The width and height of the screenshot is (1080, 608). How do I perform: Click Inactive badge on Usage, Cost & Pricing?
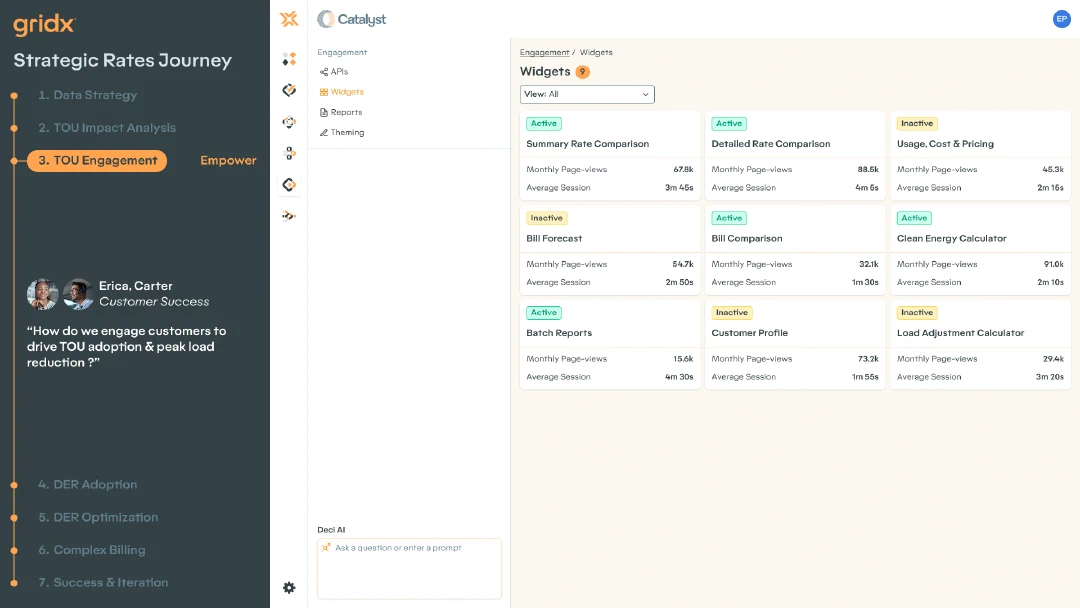[x=917, y=124]
